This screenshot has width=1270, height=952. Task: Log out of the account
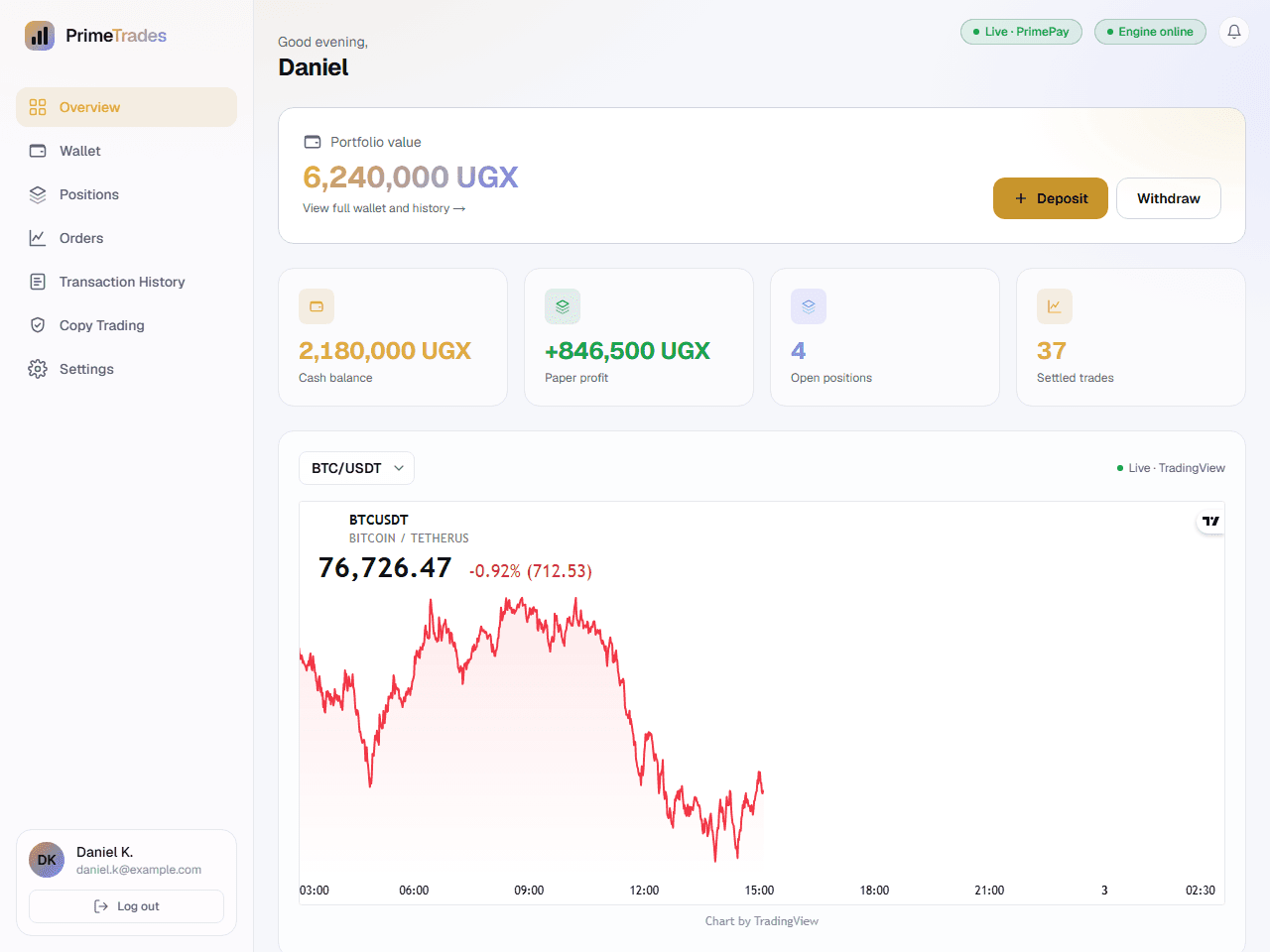point(126,906)
